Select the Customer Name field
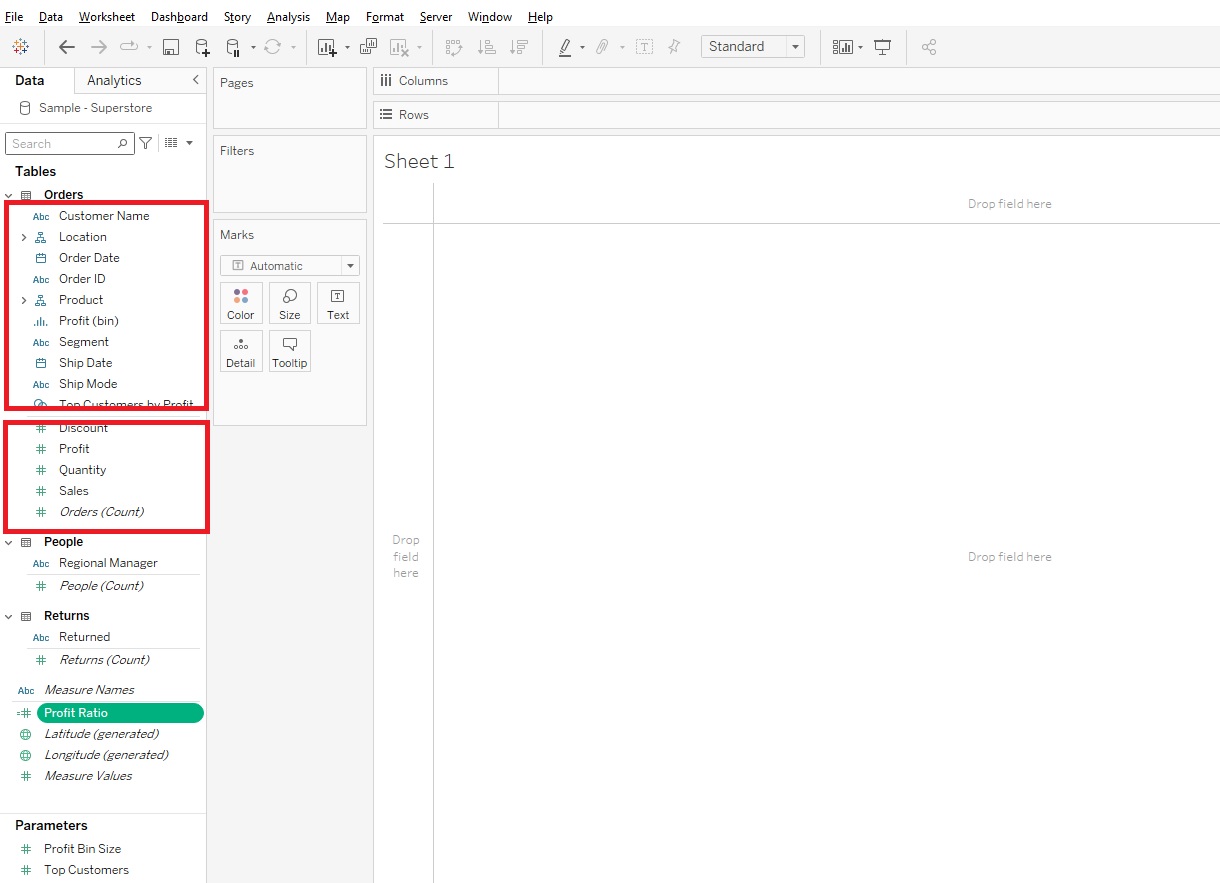The height and width of the screenshot is (883, 1220). click(104, 216)
